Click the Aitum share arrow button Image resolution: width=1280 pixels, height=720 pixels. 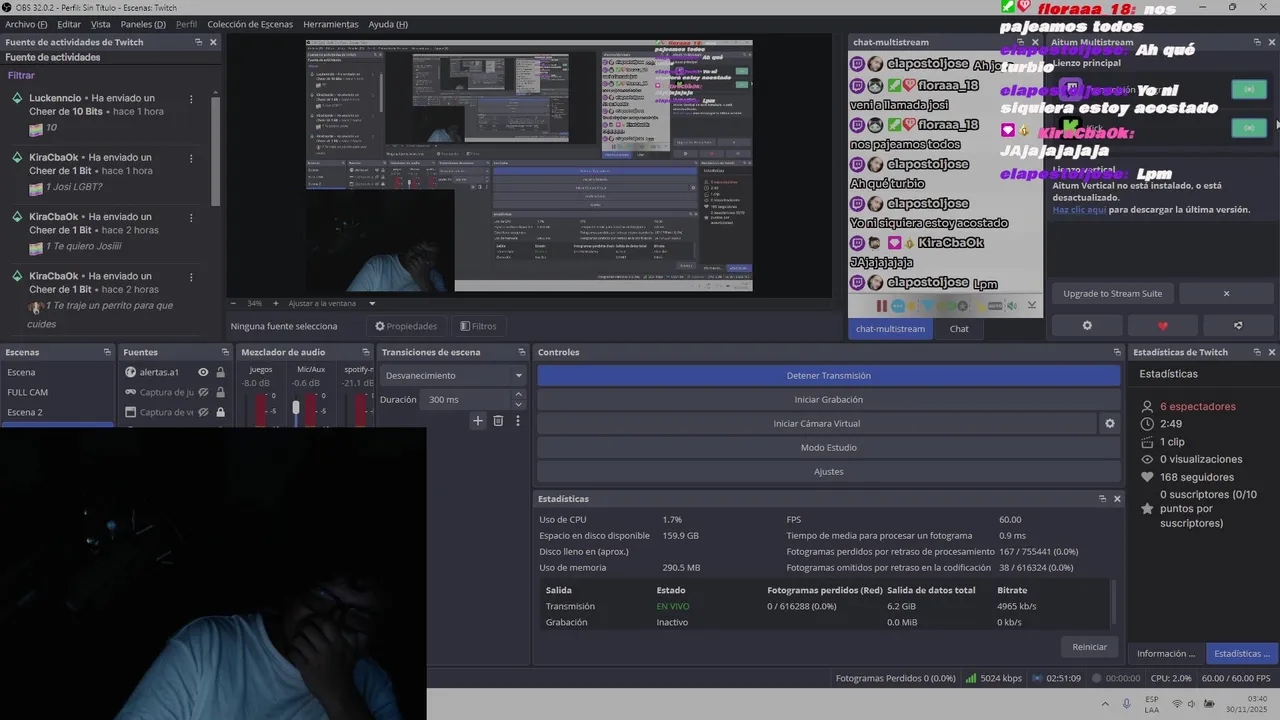[x=1238, y=325]
